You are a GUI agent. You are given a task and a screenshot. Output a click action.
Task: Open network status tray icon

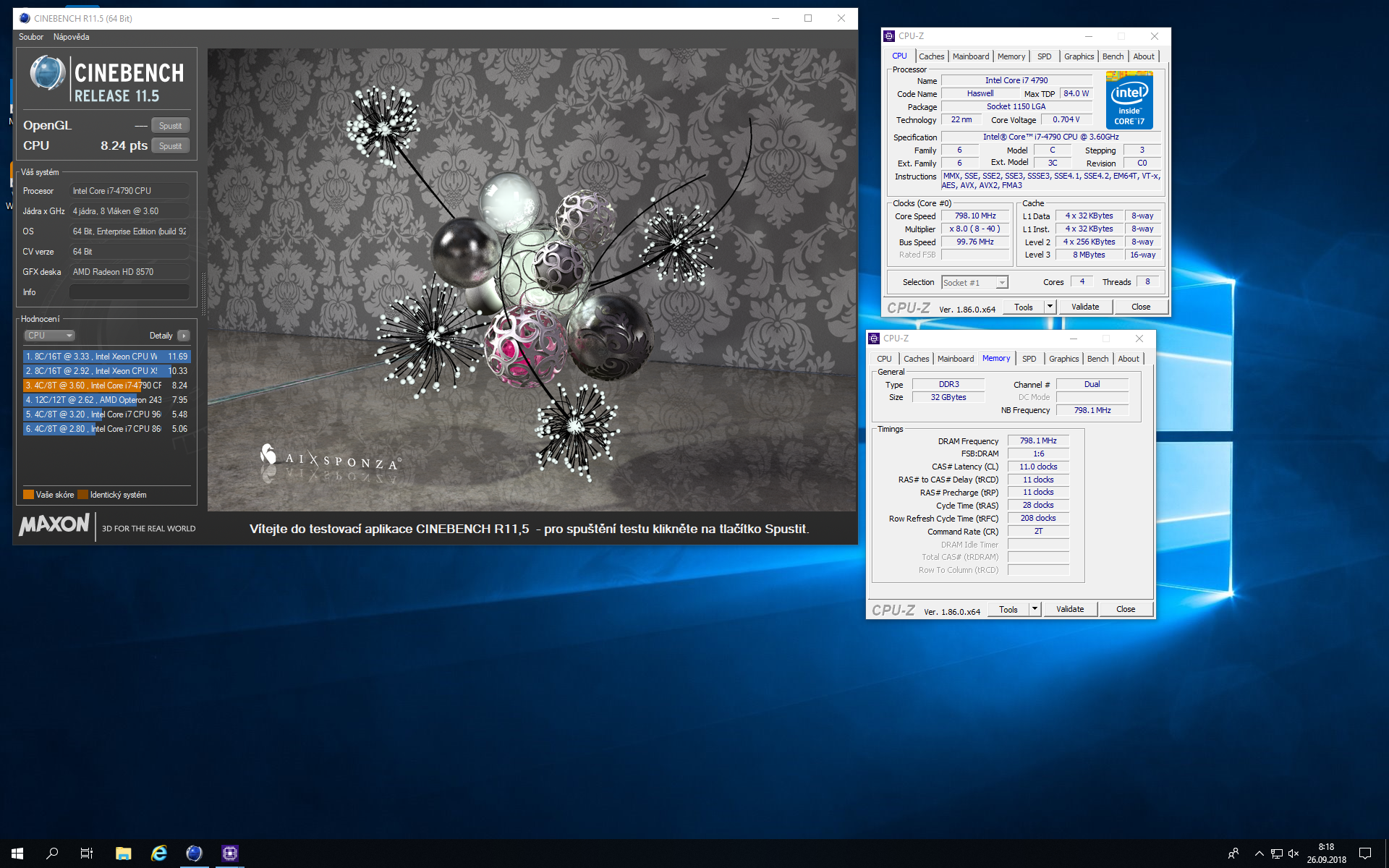1277,854
